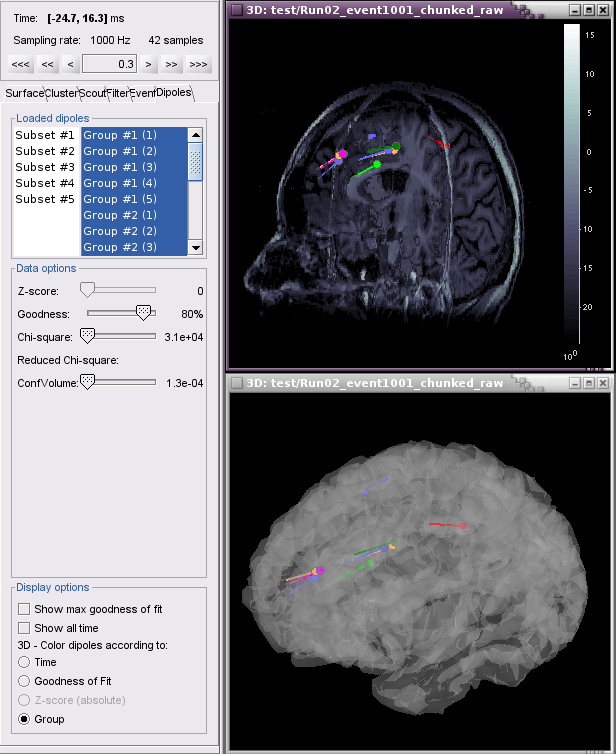
Task: Jump to last sample with >>> button
Action: click(198, 64)
